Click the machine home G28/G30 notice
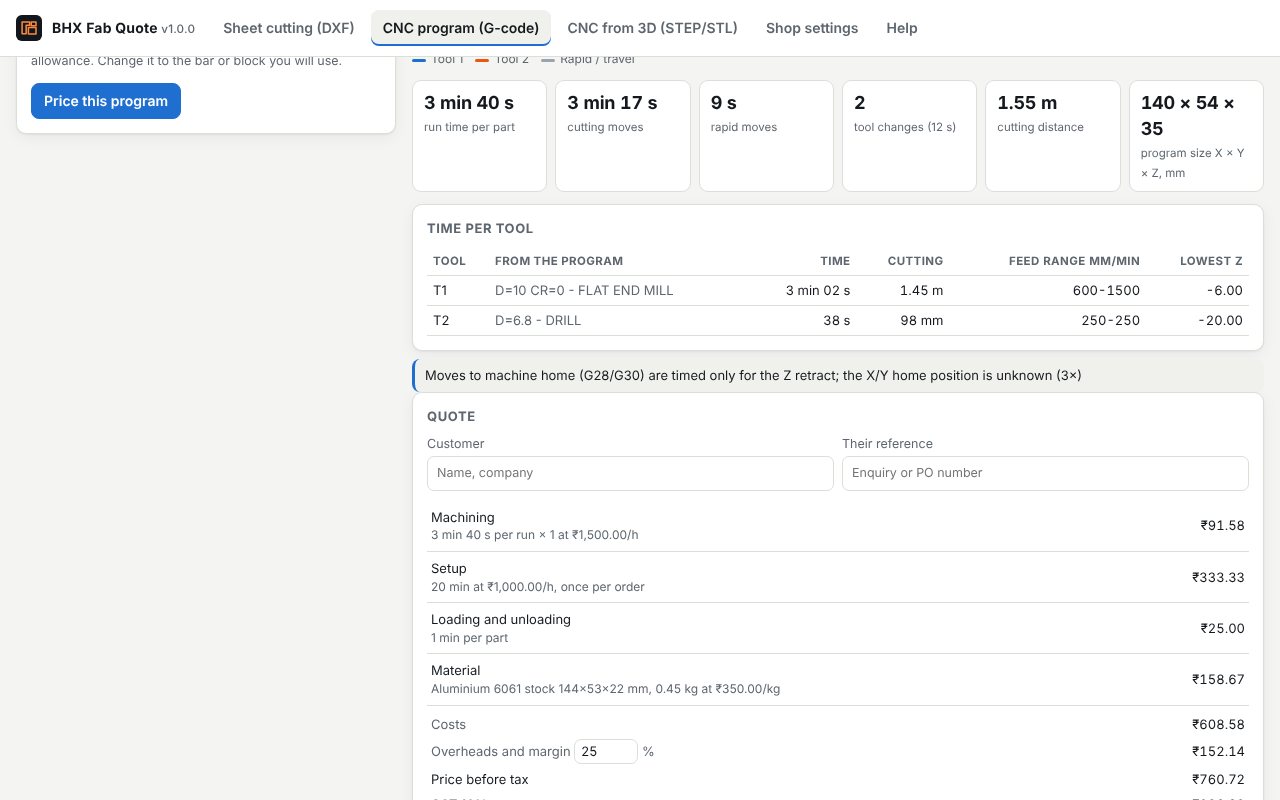 (838, 376)
